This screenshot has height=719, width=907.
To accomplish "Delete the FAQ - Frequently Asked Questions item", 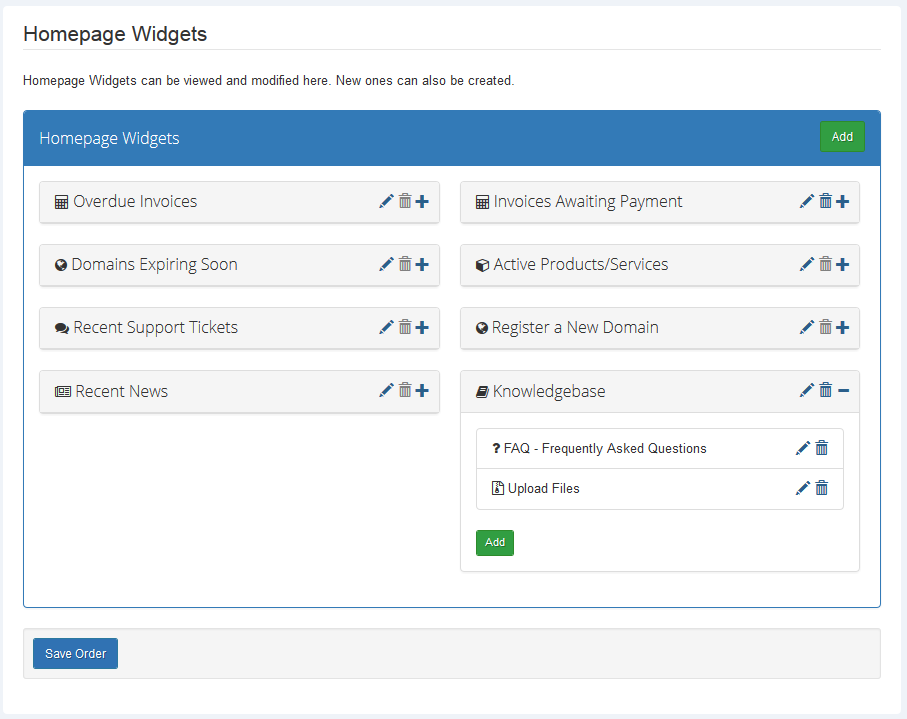I will (x=821, y=448).
